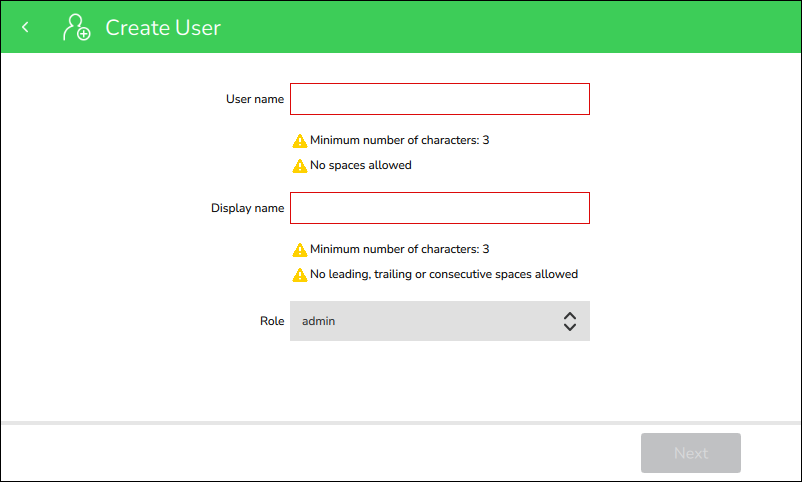Screen dimensions: 802x482
Task: Click warning icon beside No spaces allowed
Action: (x=300, y=166)
